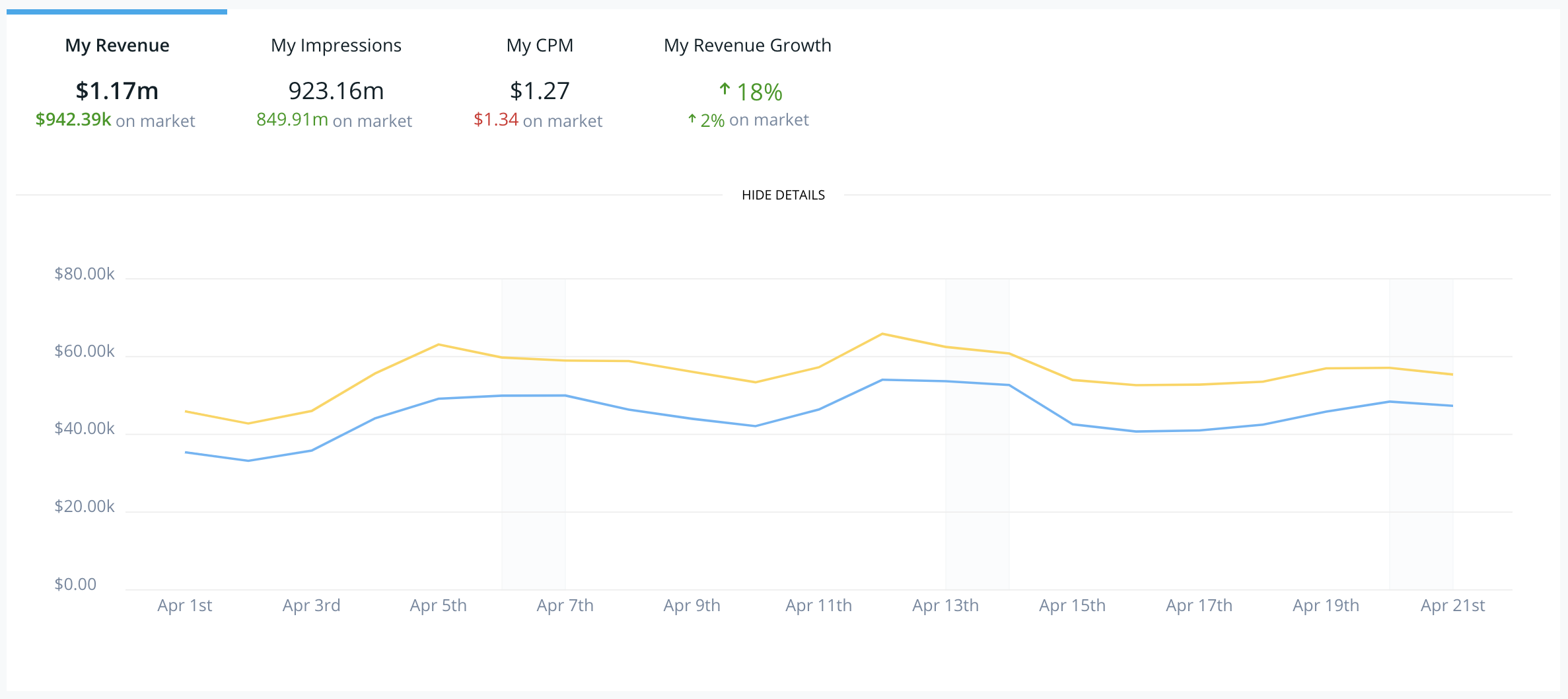This screenshot has width=1568, height=699.
Task: Click the Apr 1st axis label
Action: [x=185, y=605]
